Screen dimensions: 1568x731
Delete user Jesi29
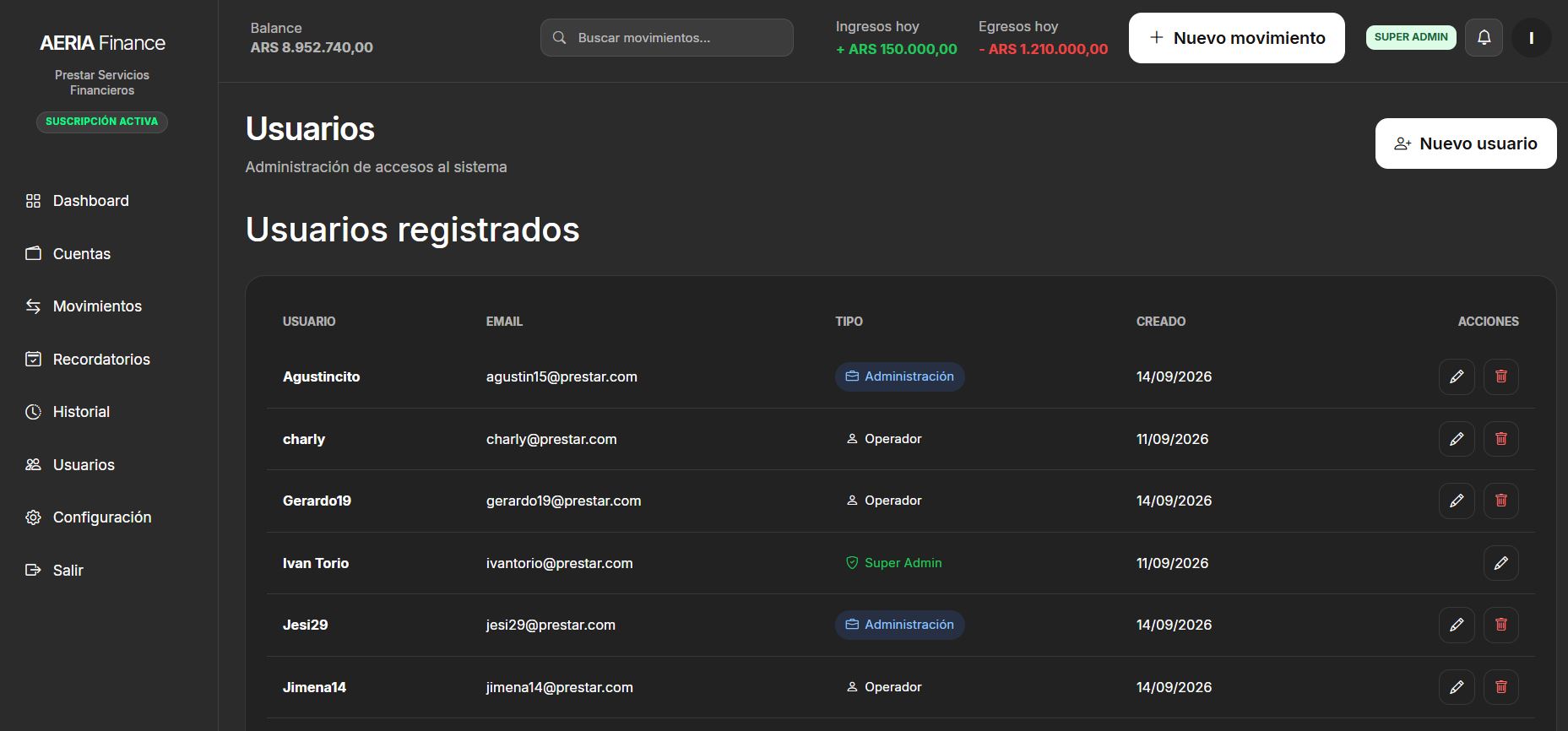[x=1501, y=625]
